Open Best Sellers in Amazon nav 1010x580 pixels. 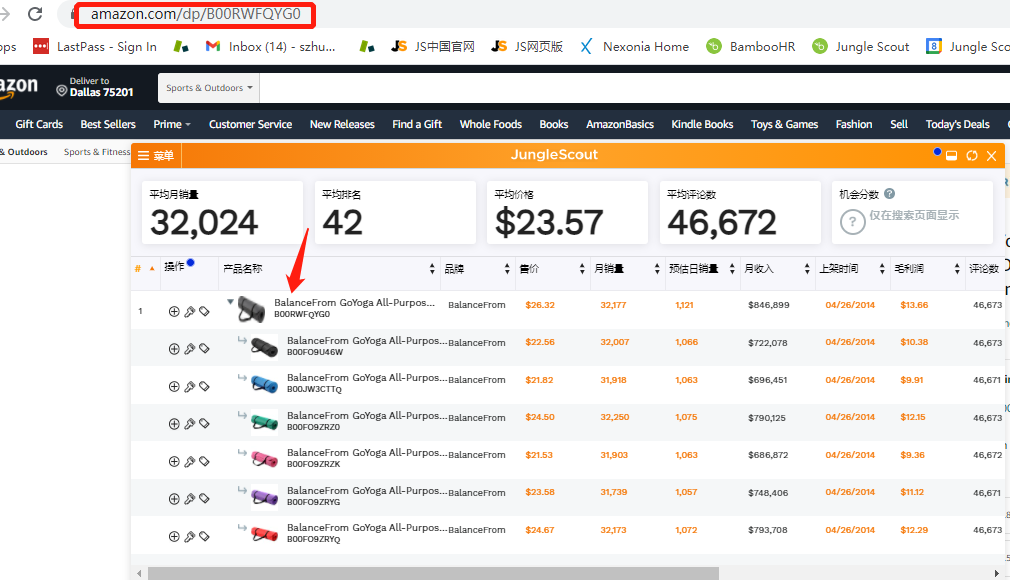point(108,124)
